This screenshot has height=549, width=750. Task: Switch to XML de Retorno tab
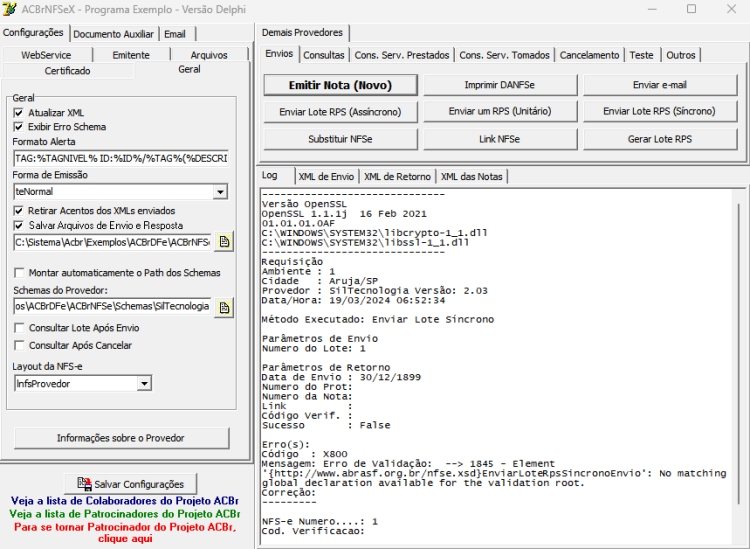(x=397, y=177)
